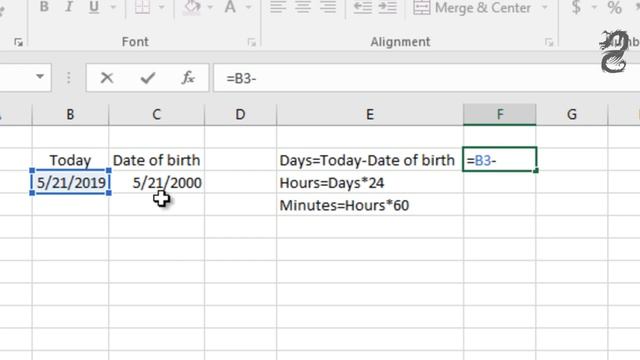Center text horizontally

(303, 7)
